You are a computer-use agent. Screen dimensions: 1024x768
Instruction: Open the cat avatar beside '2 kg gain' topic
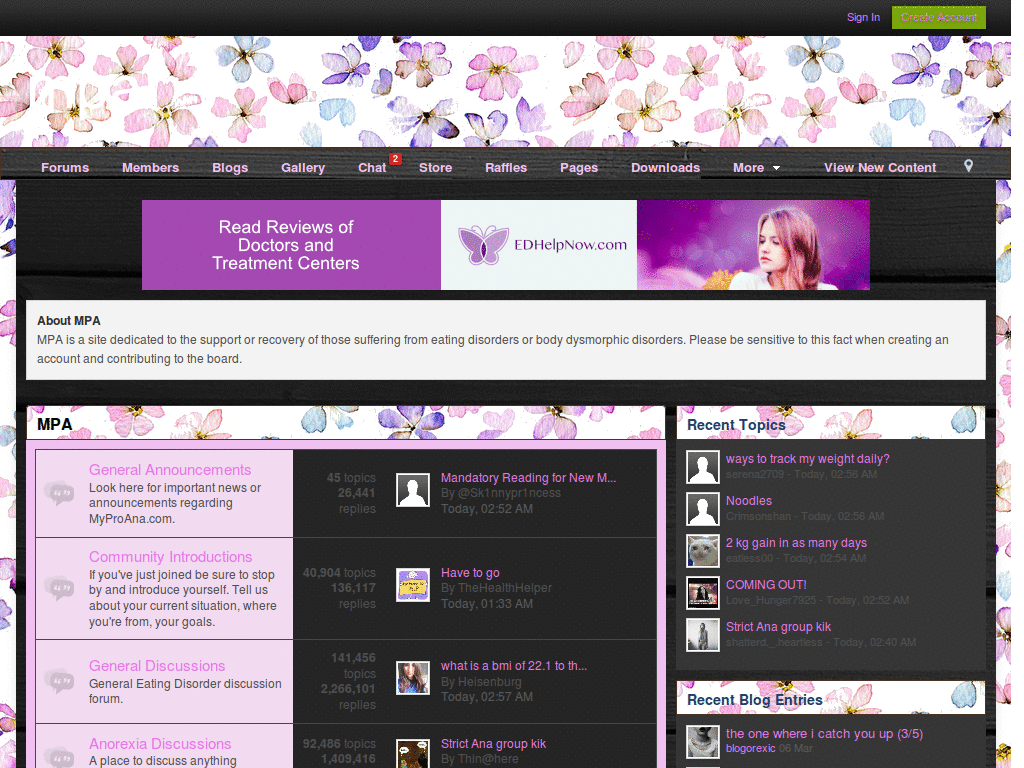point(703,551)
